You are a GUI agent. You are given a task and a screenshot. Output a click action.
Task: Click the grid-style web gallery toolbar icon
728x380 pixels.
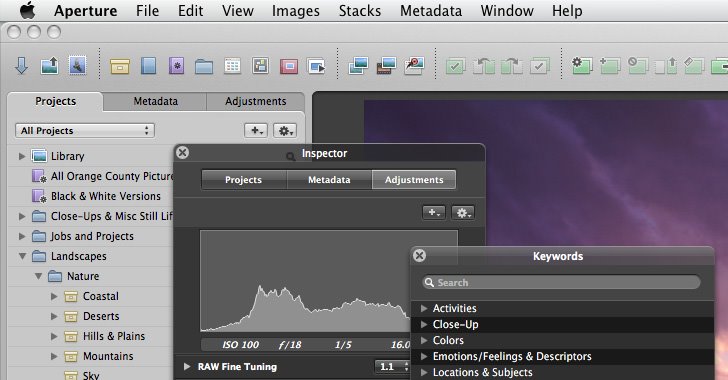(x=232, y=66)
